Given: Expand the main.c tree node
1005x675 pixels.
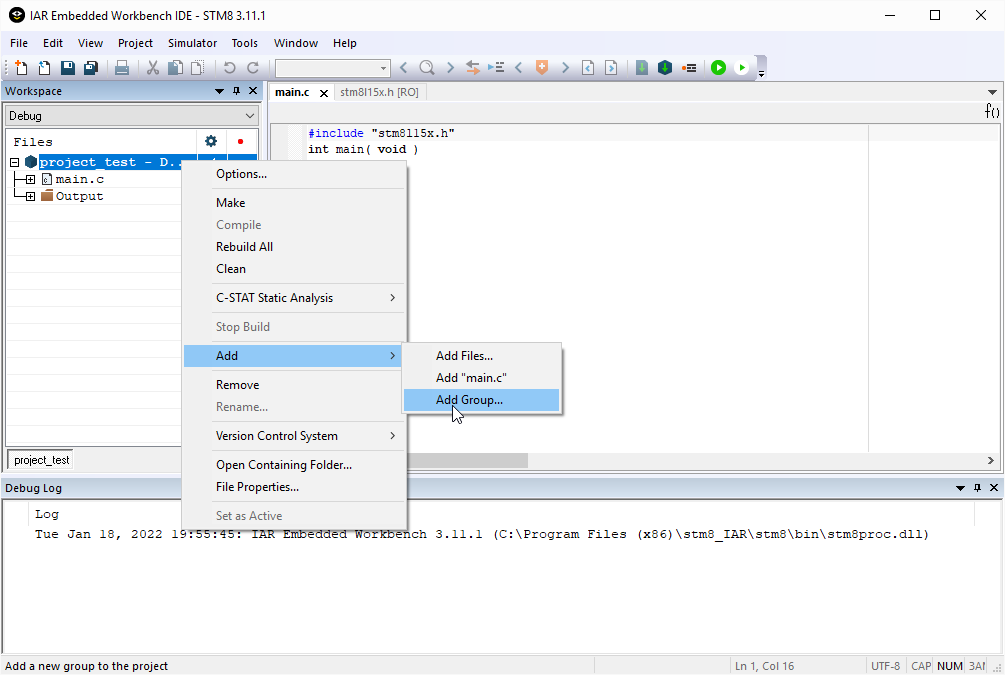Looking at the screenshot, I should click(x=30, y=179).
